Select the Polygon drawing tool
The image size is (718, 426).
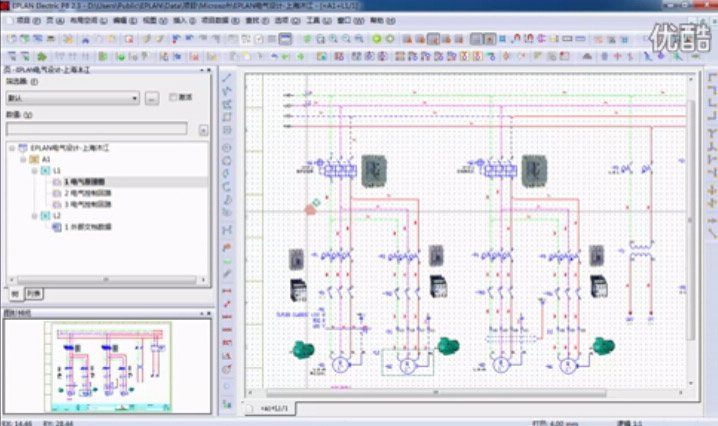click(x=227, y=104)
